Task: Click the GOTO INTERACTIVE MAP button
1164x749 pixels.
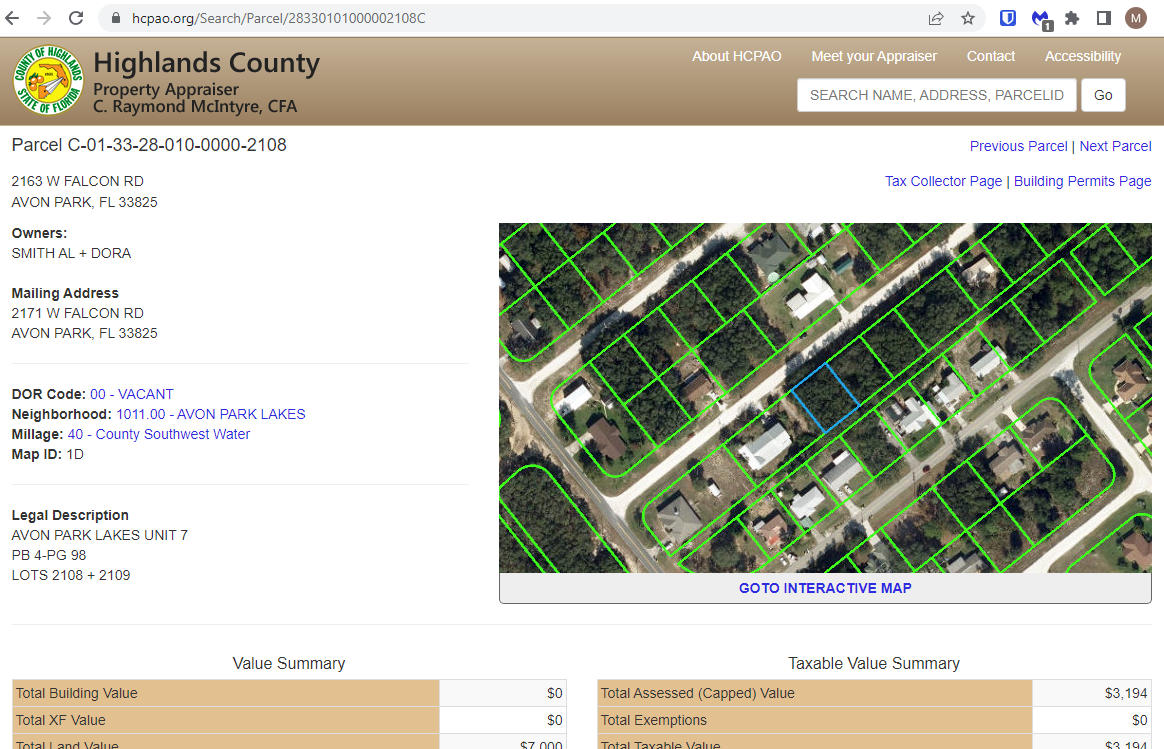Action: coord(825,588)
